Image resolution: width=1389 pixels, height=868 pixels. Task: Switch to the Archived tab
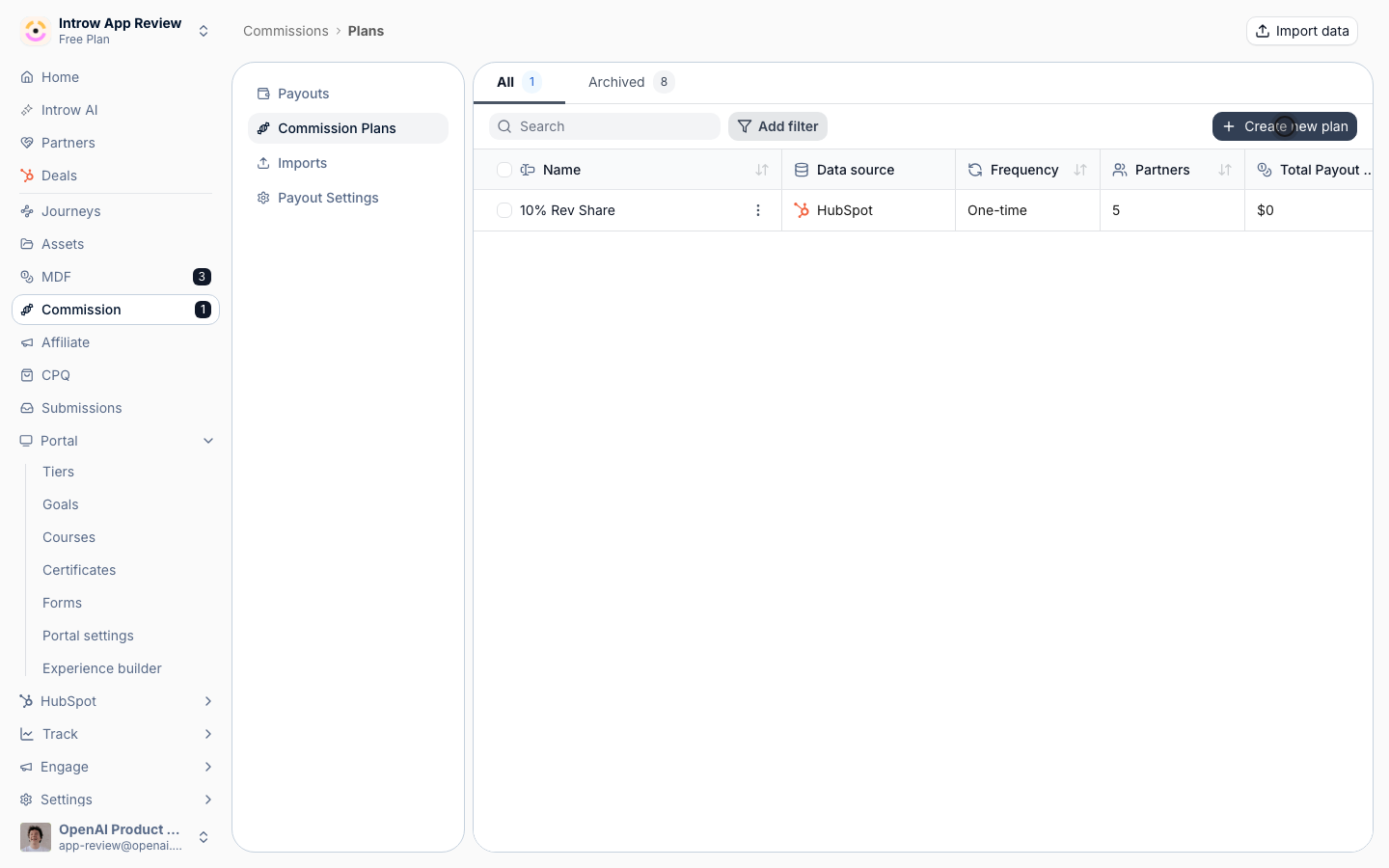631,82
